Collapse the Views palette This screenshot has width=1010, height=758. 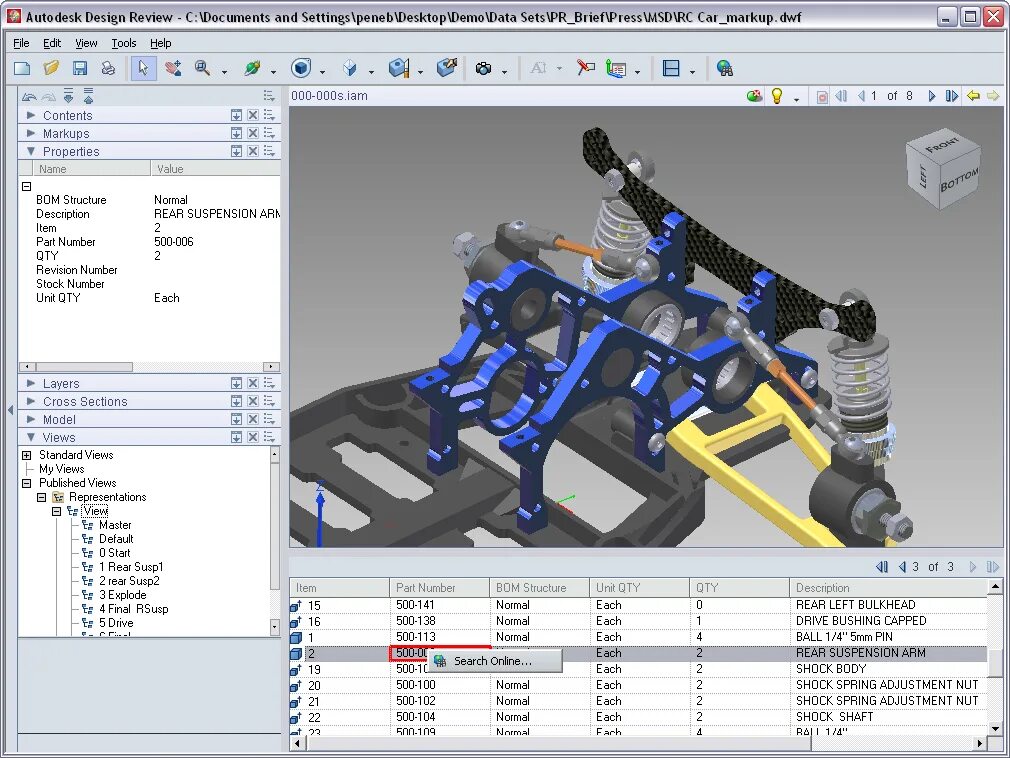point(30,437)
